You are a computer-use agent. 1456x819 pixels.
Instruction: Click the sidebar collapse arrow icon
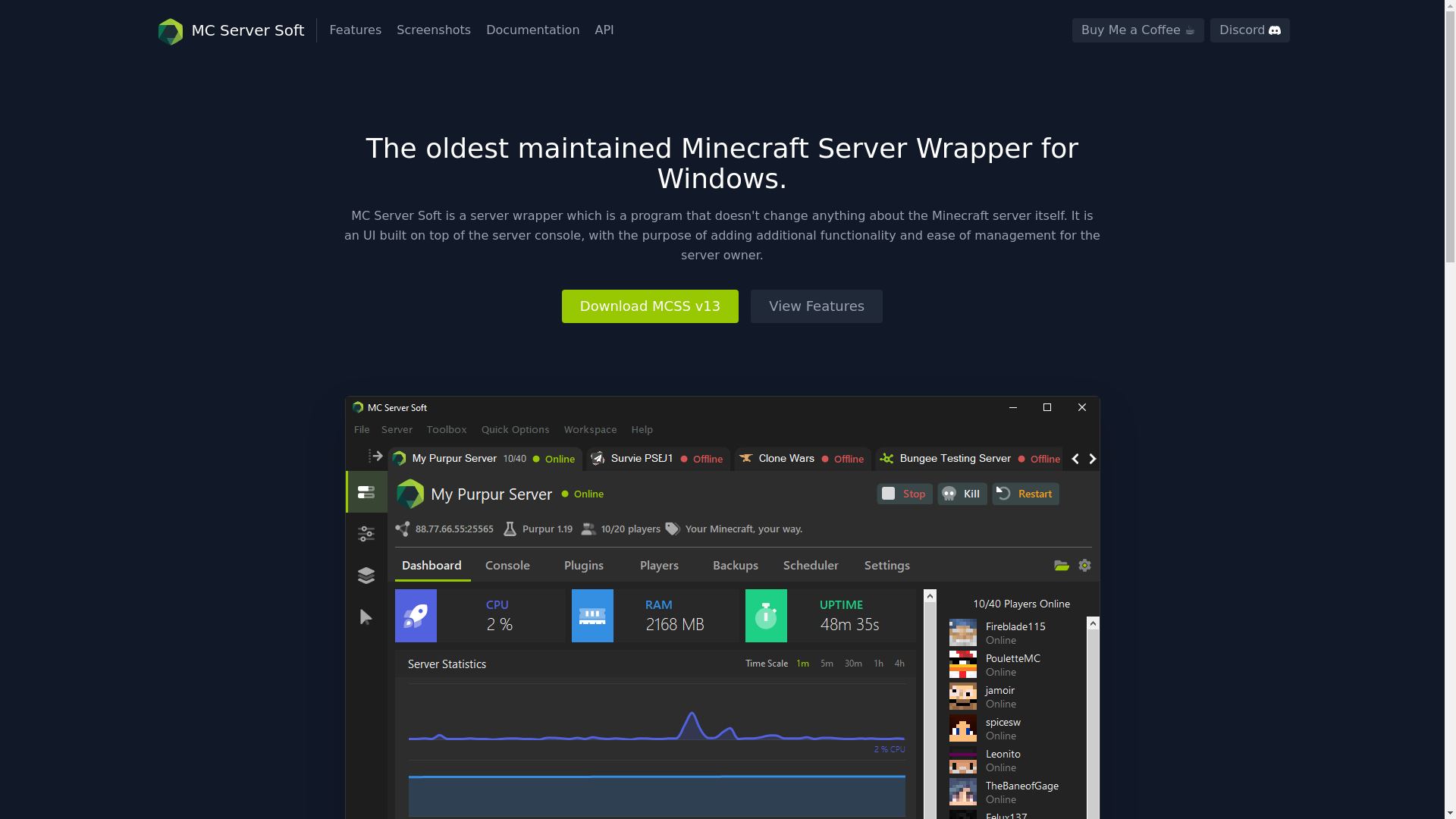(375, 457)
